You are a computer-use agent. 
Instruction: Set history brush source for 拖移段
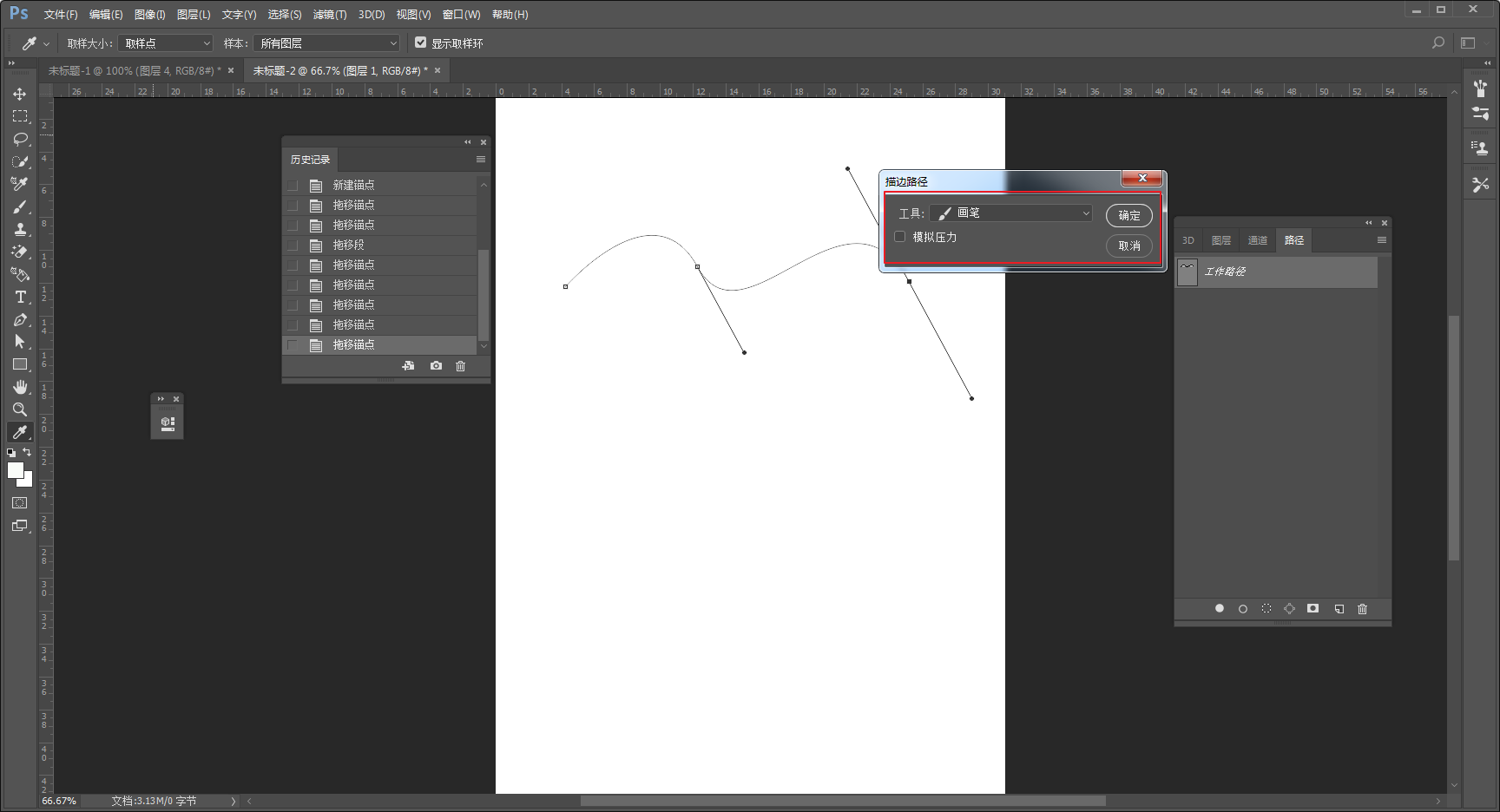[x=293, y=246]
